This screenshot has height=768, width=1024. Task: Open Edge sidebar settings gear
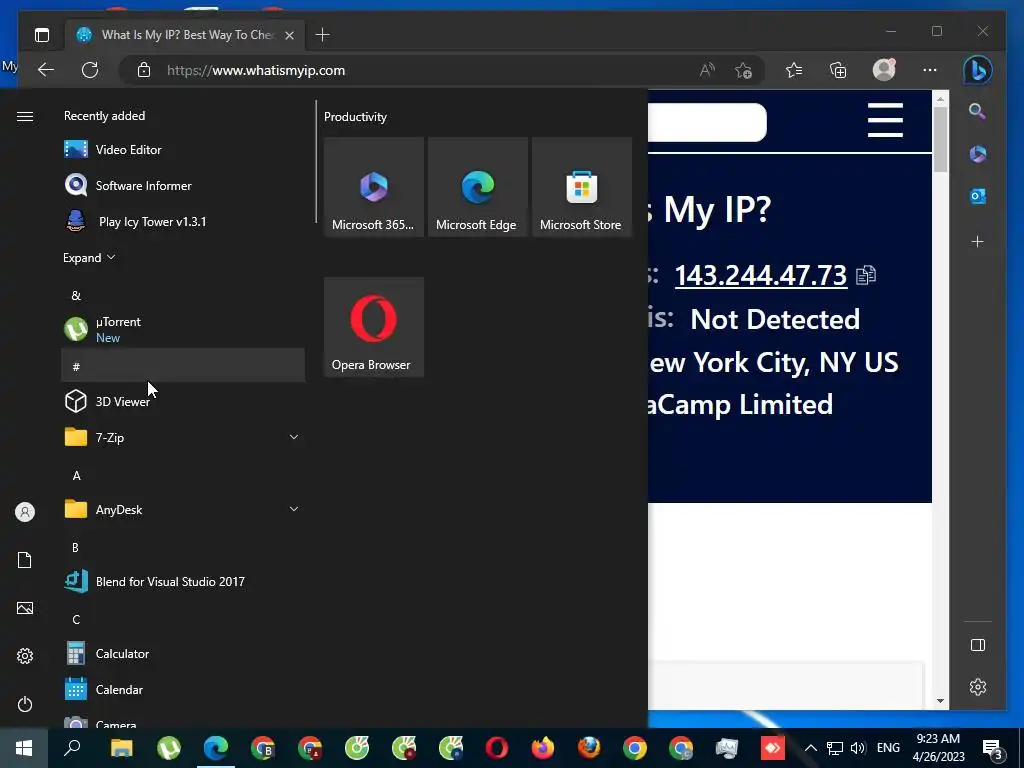[x=978, y=686]
